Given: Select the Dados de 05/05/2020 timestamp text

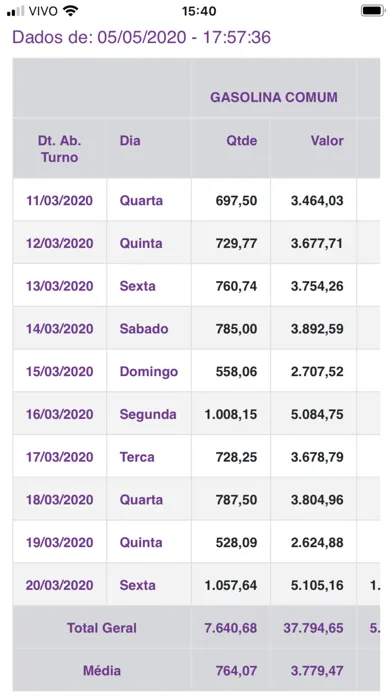Looking at the screenshot, I should [141, 37].
